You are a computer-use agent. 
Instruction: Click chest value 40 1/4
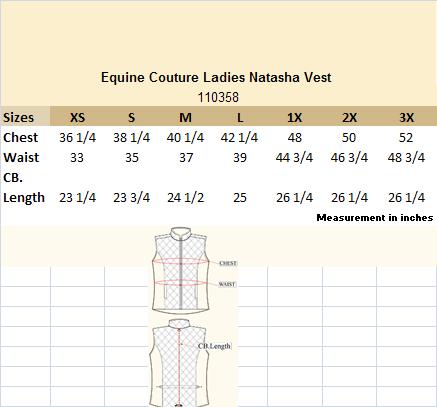tap(185, 137)
